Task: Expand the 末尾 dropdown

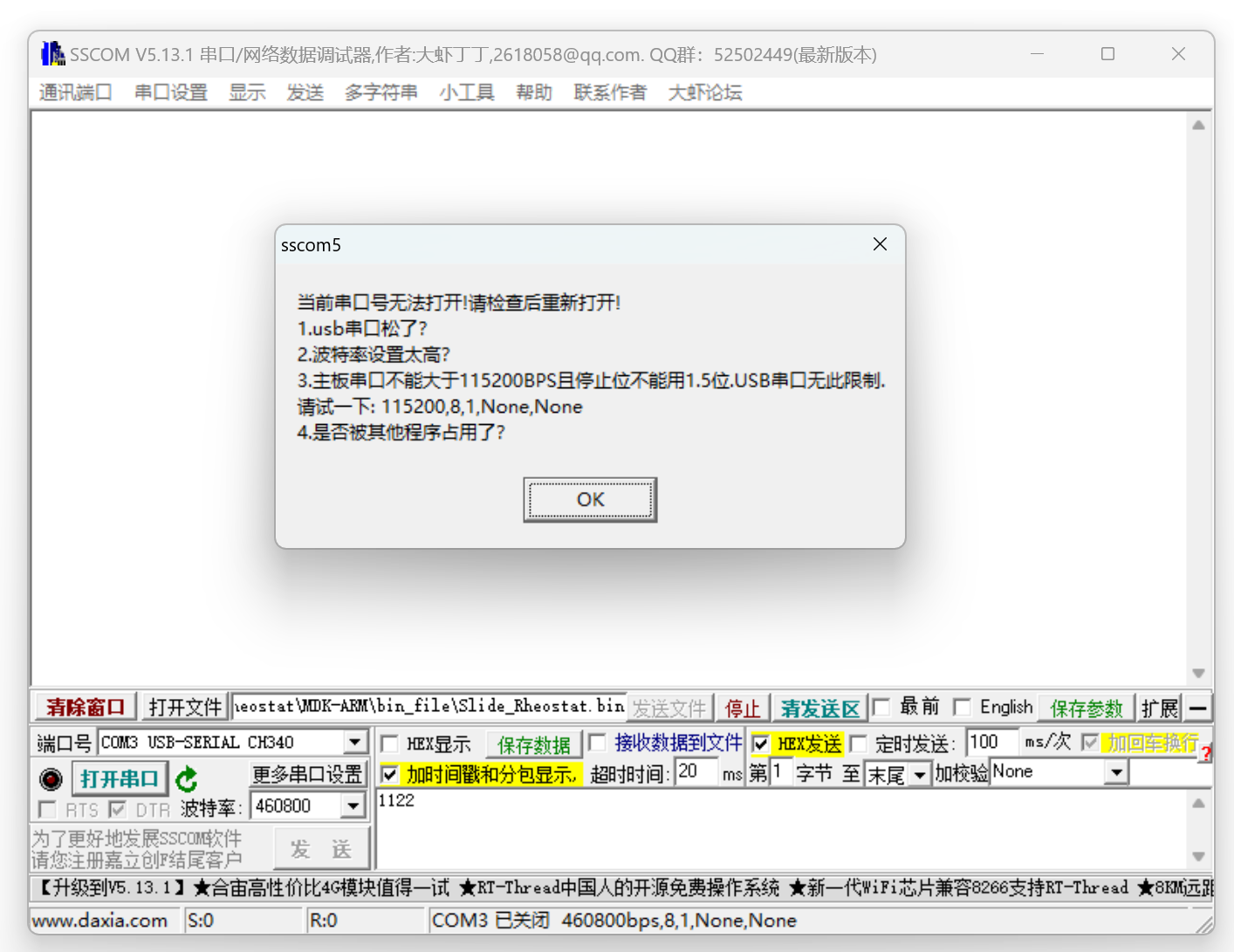Action: point(921,774)
